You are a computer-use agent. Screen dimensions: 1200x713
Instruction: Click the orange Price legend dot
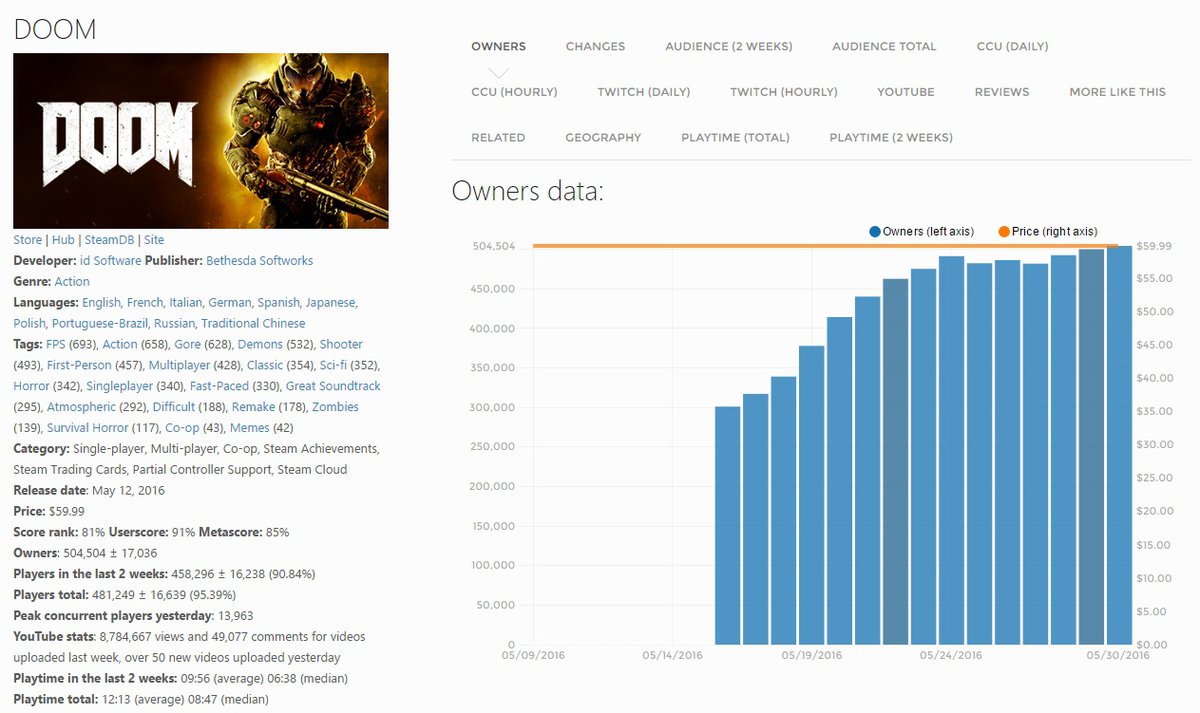[1004, 232]
